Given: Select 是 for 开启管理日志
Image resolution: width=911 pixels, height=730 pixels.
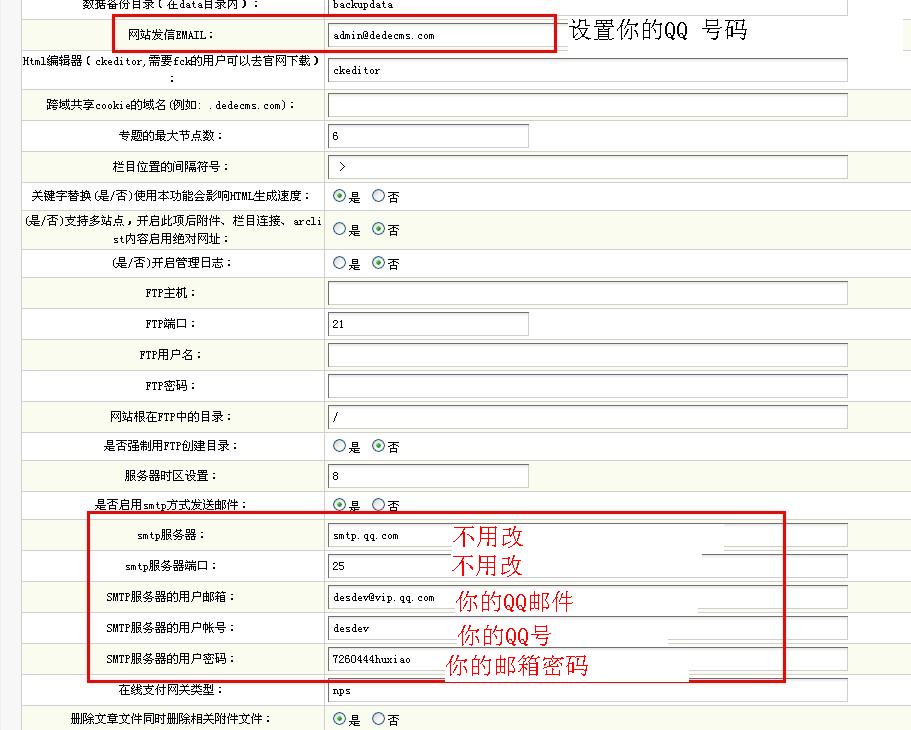Looking at the screenshot, I should 340,263.
